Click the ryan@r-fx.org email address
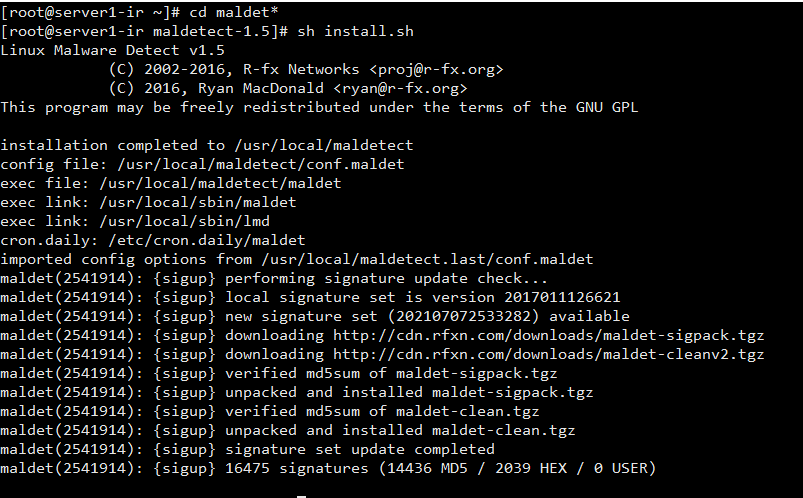Viewport: 803px width, 498px height. pos(400,88)
